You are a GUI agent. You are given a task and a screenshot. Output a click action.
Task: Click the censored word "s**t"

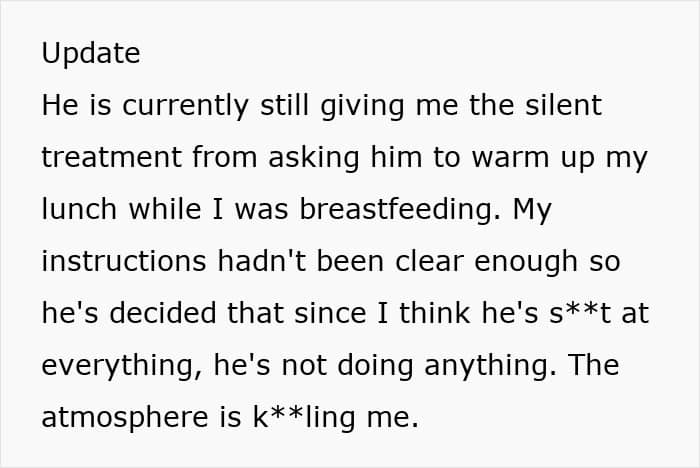[x=580, y=313]
